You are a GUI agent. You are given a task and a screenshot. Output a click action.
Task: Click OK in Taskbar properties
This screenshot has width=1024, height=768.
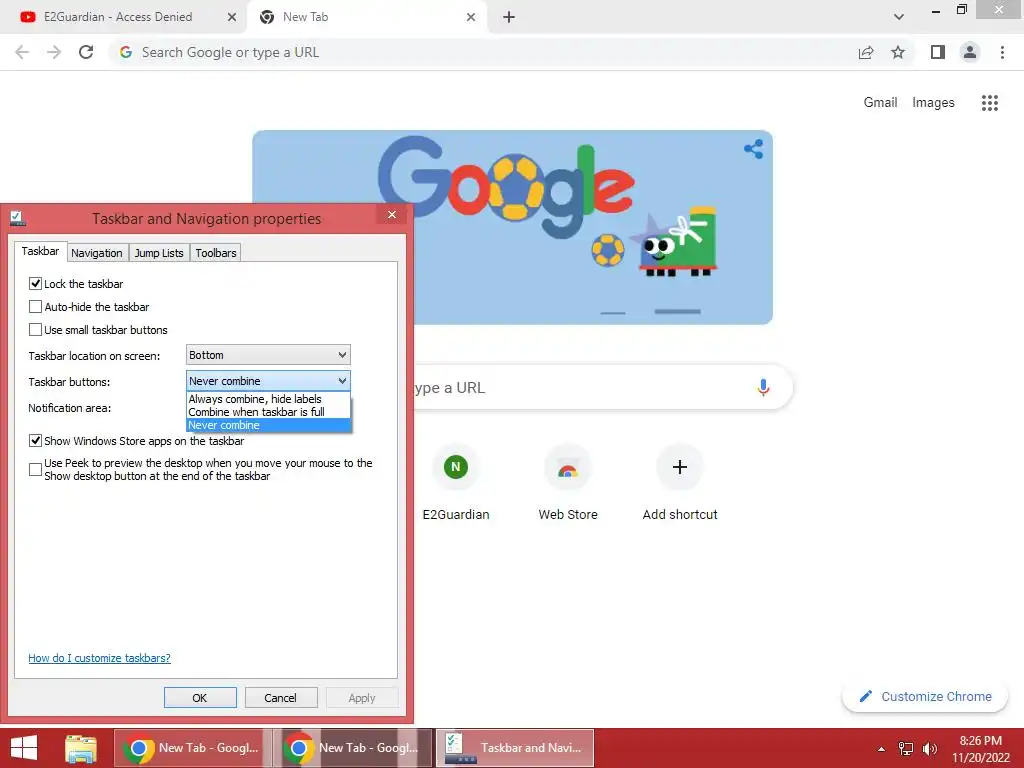(x=200, y=697)
